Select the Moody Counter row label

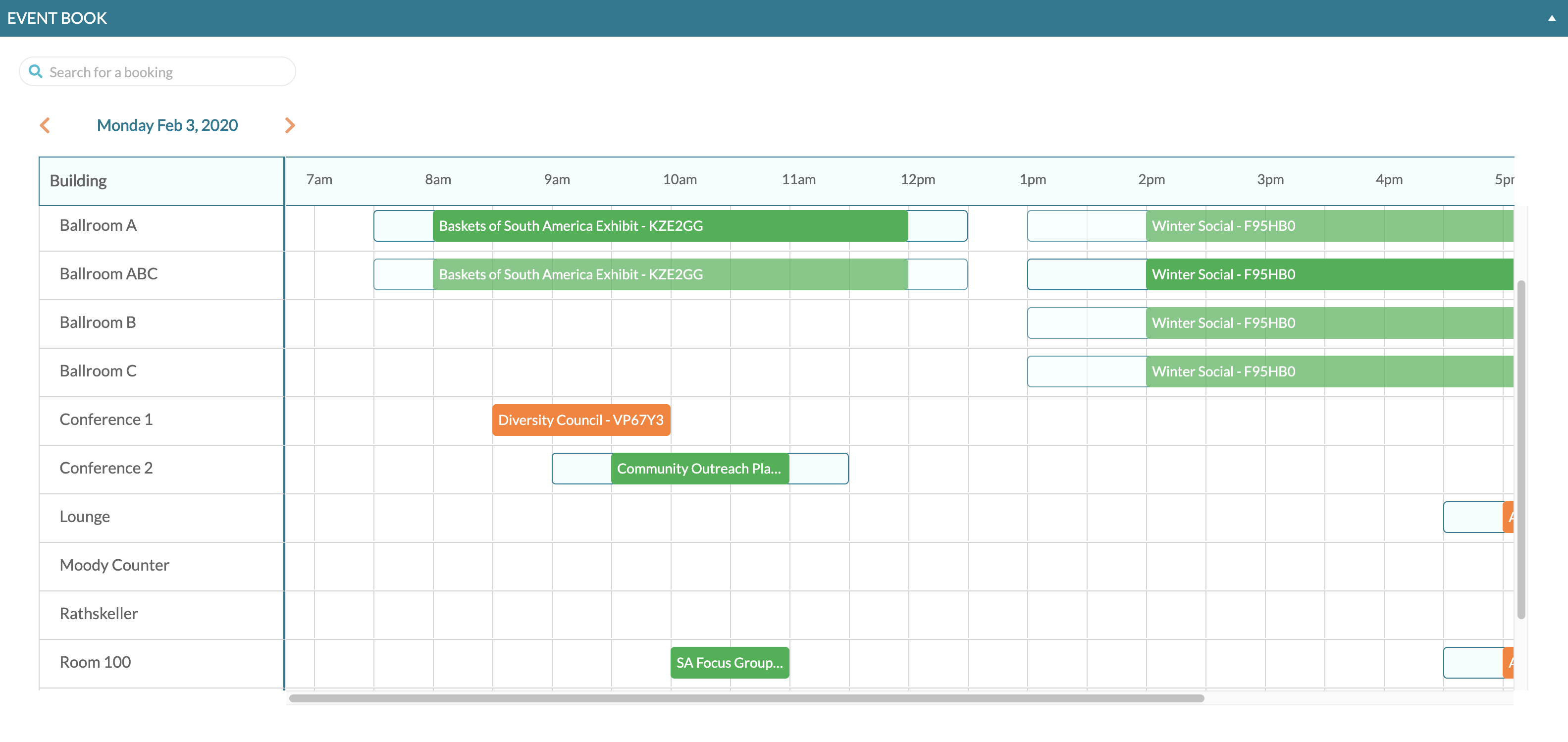114,565
